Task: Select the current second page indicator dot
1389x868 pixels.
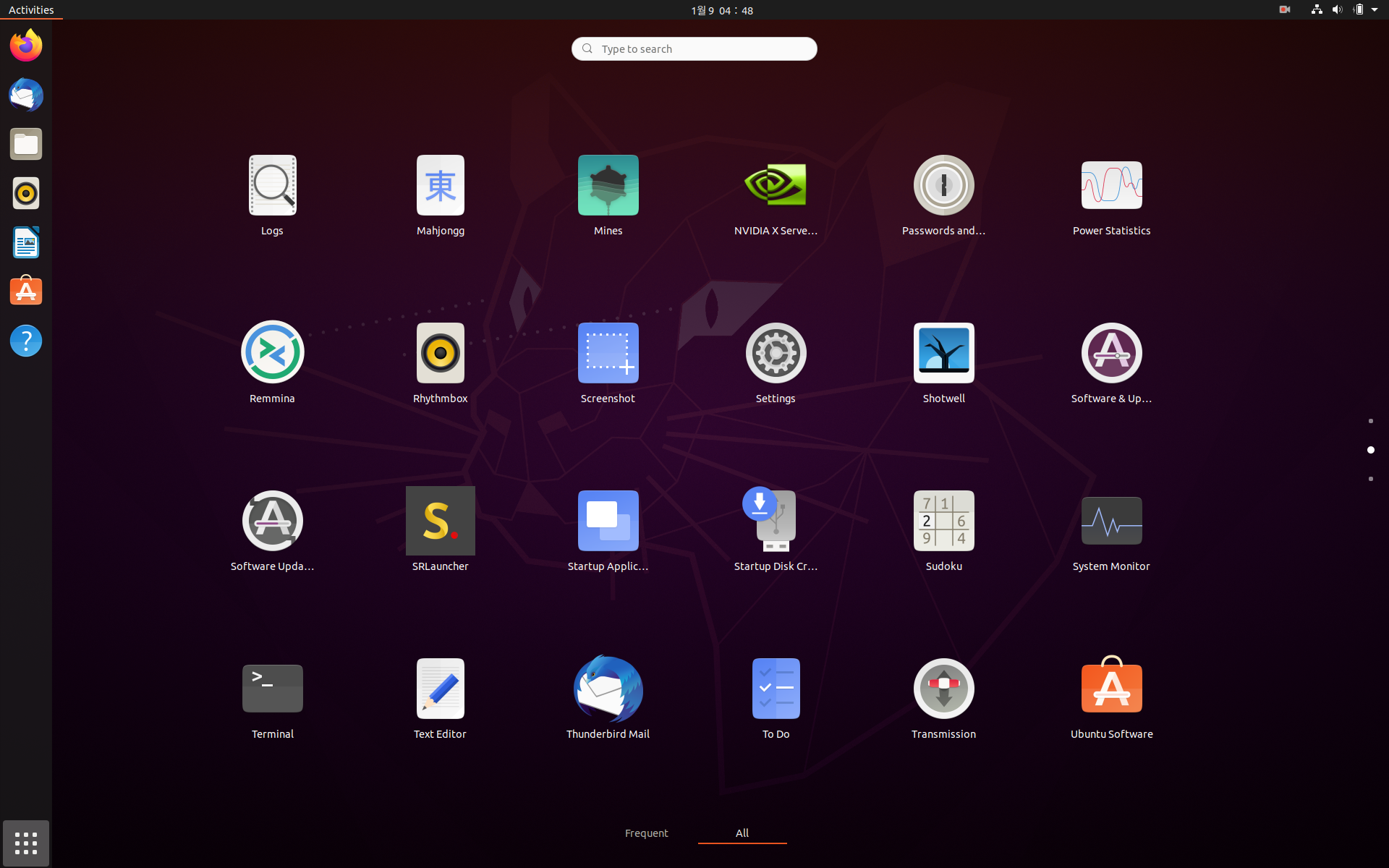Action: pyautogui.click(x=1370, y=450)
